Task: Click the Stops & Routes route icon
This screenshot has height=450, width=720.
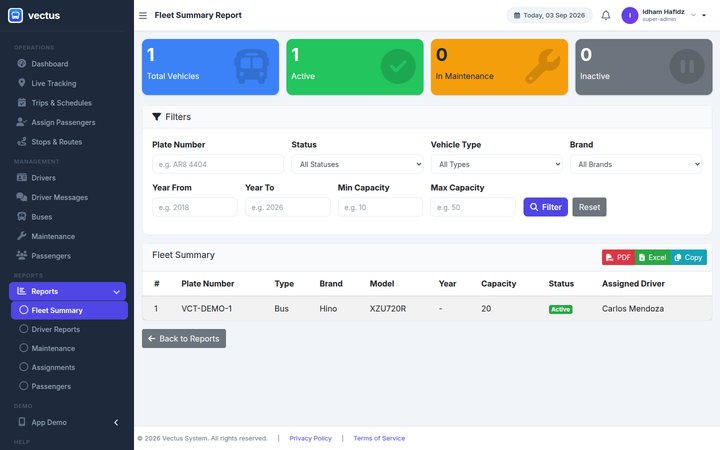Action: (x=22, y=141)
